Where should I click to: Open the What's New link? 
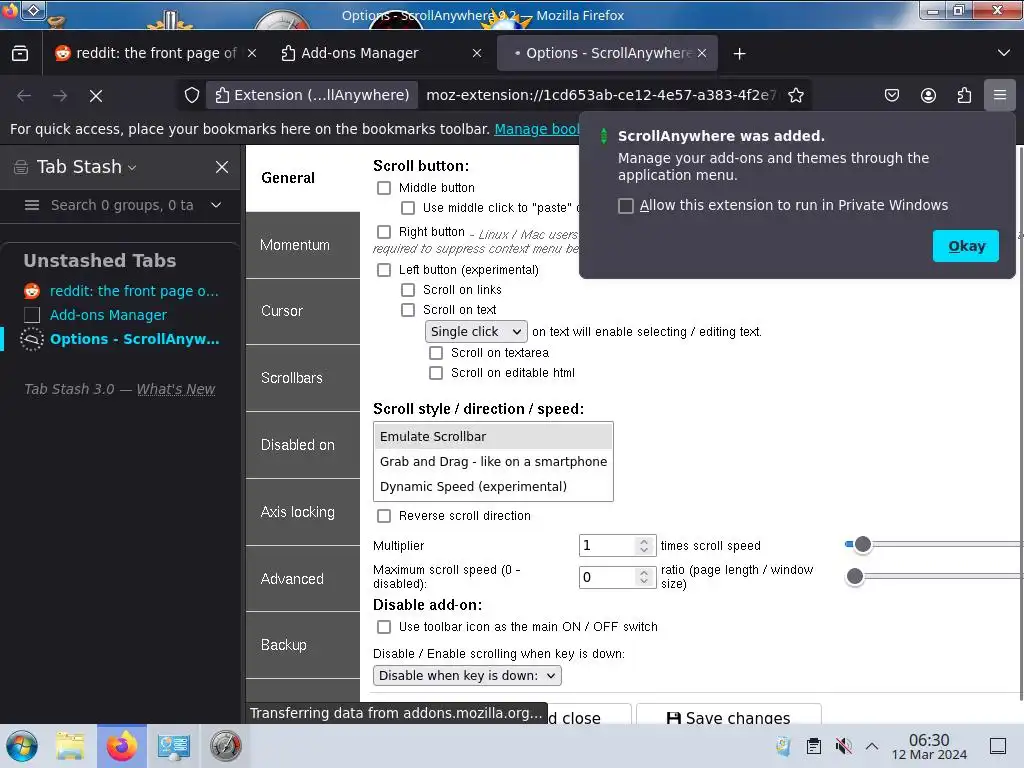point(176,389)
